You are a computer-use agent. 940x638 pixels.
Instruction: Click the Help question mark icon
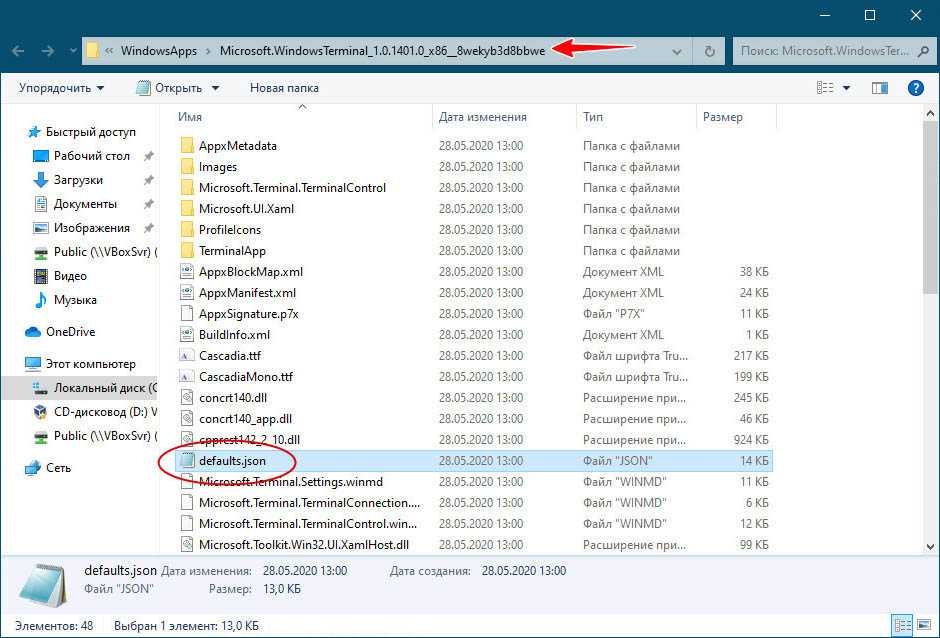coord(915,88)
